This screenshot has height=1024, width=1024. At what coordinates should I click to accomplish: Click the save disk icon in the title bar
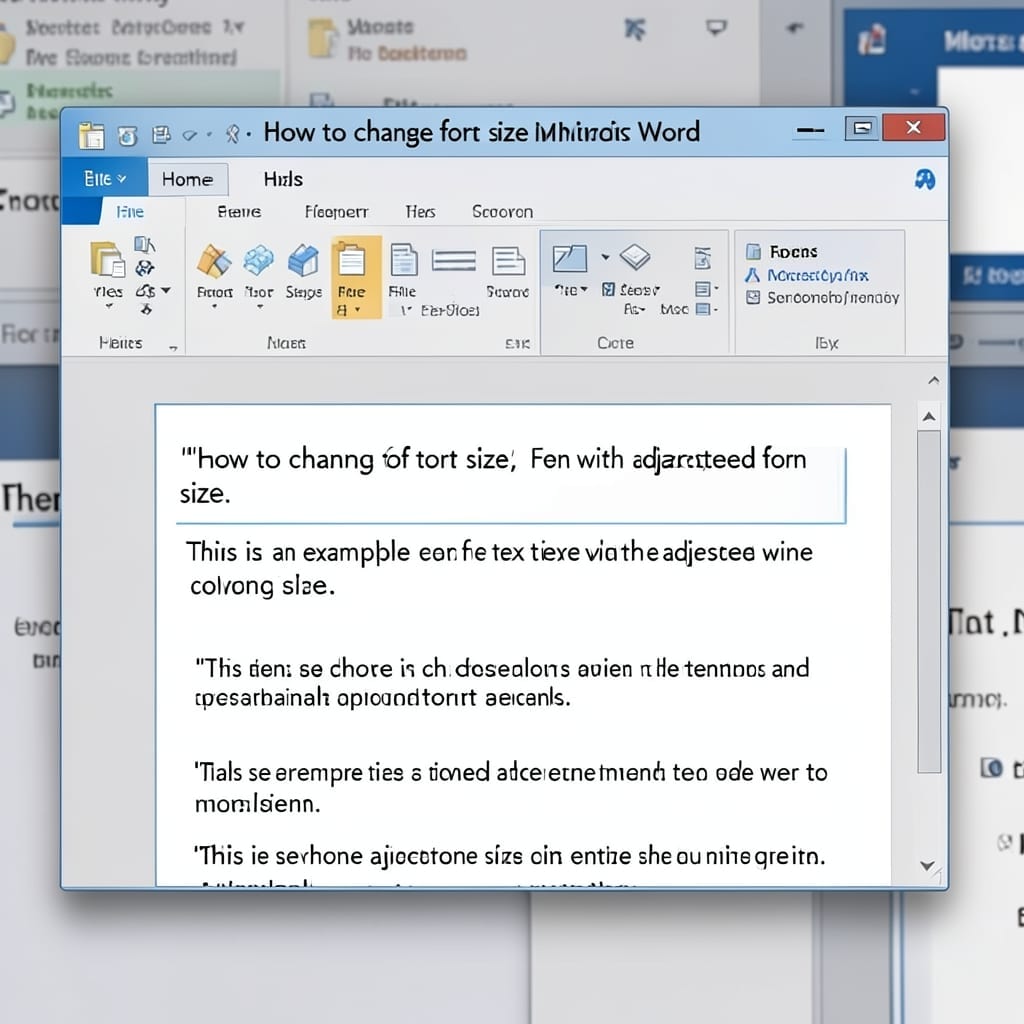coord(161,135)
